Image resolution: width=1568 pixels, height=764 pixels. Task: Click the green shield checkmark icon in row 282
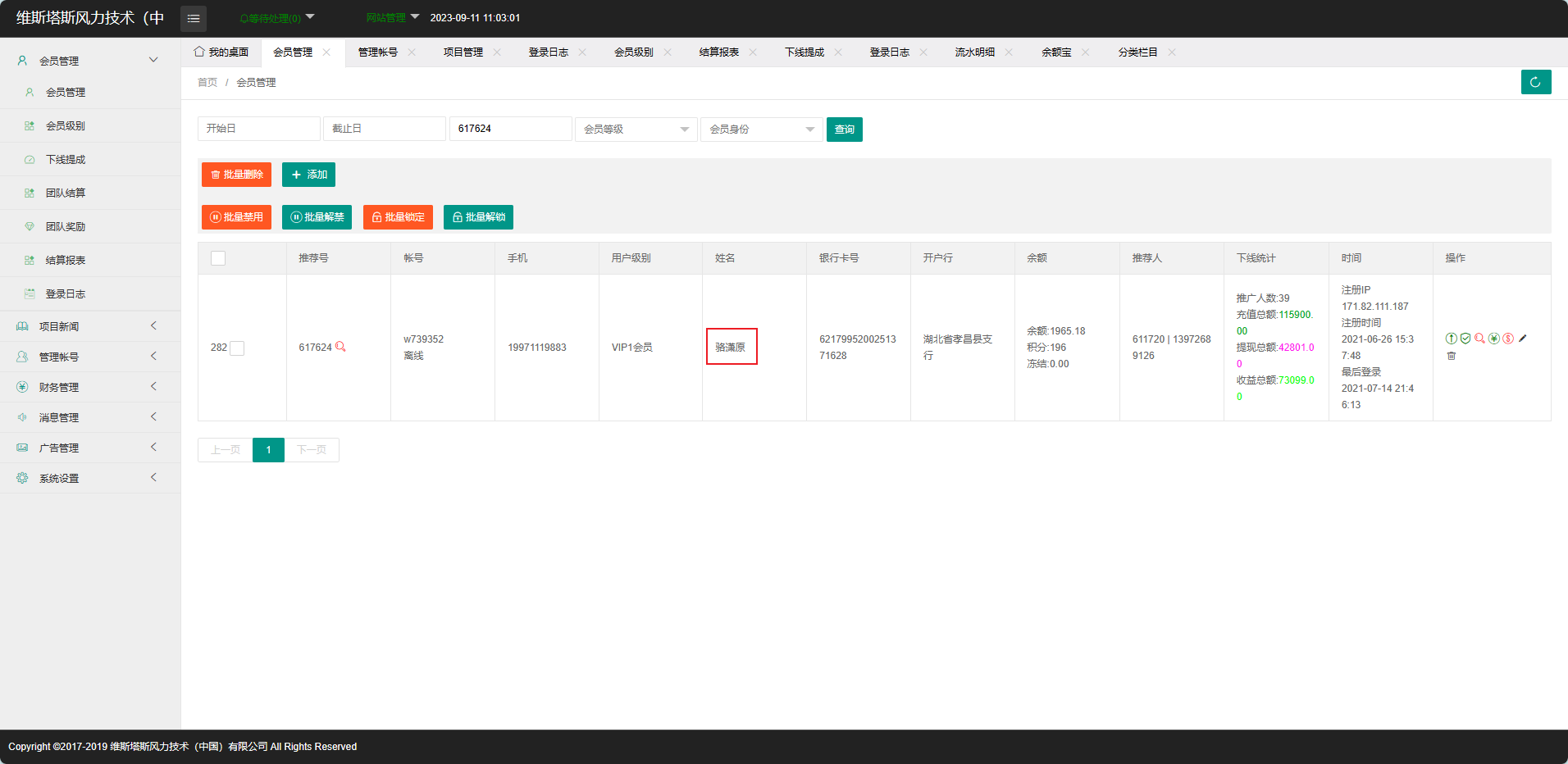pos(1465,339)
